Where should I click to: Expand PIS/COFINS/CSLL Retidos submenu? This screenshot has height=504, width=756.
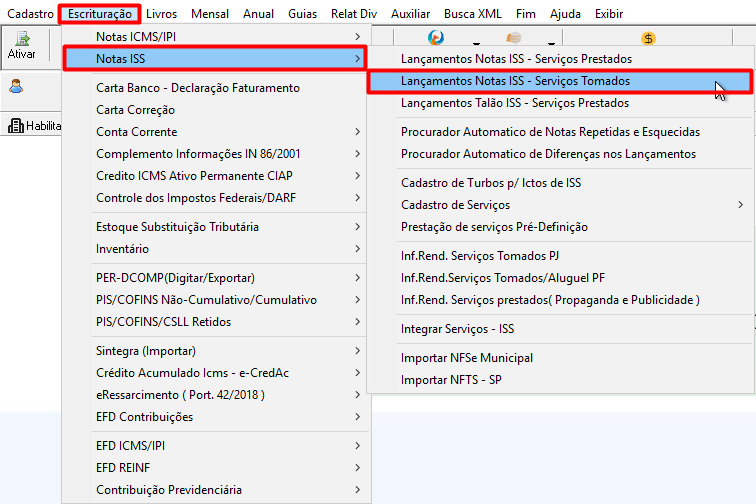[216, 322]
